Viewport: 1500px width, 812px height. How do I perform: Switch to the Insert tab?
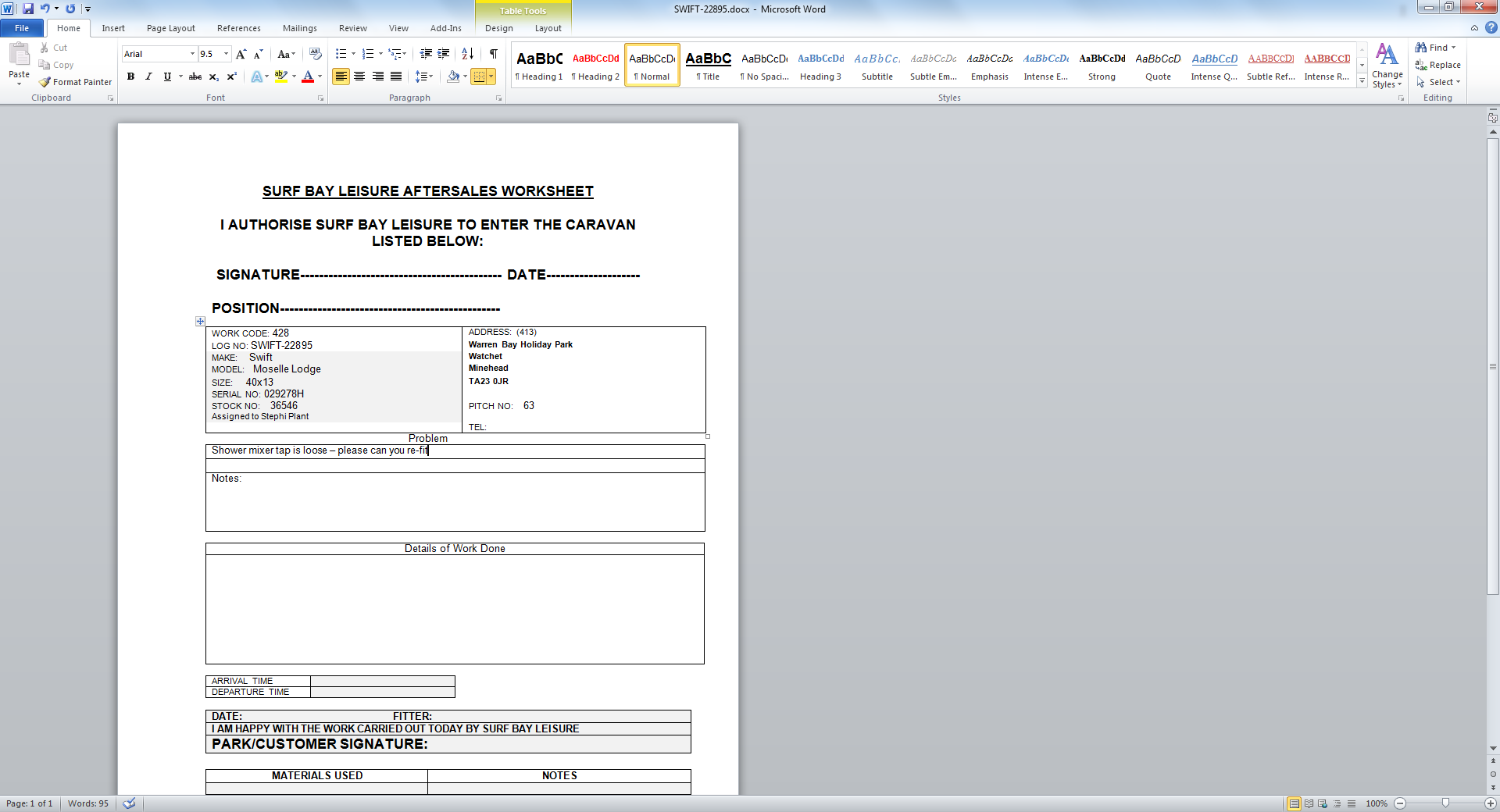113,28
